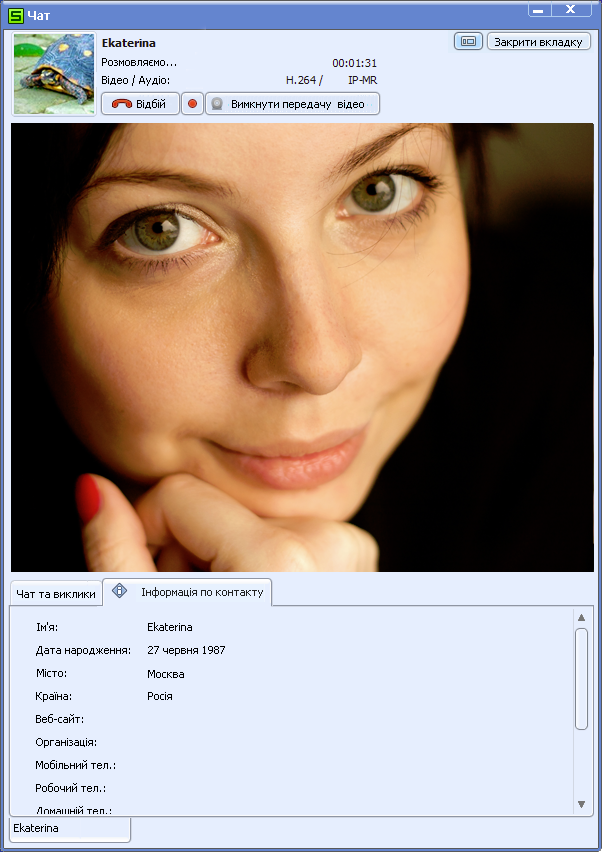Click the city value Москва
This screenshot has width=602, height=852.
click(x=166, y=674)
